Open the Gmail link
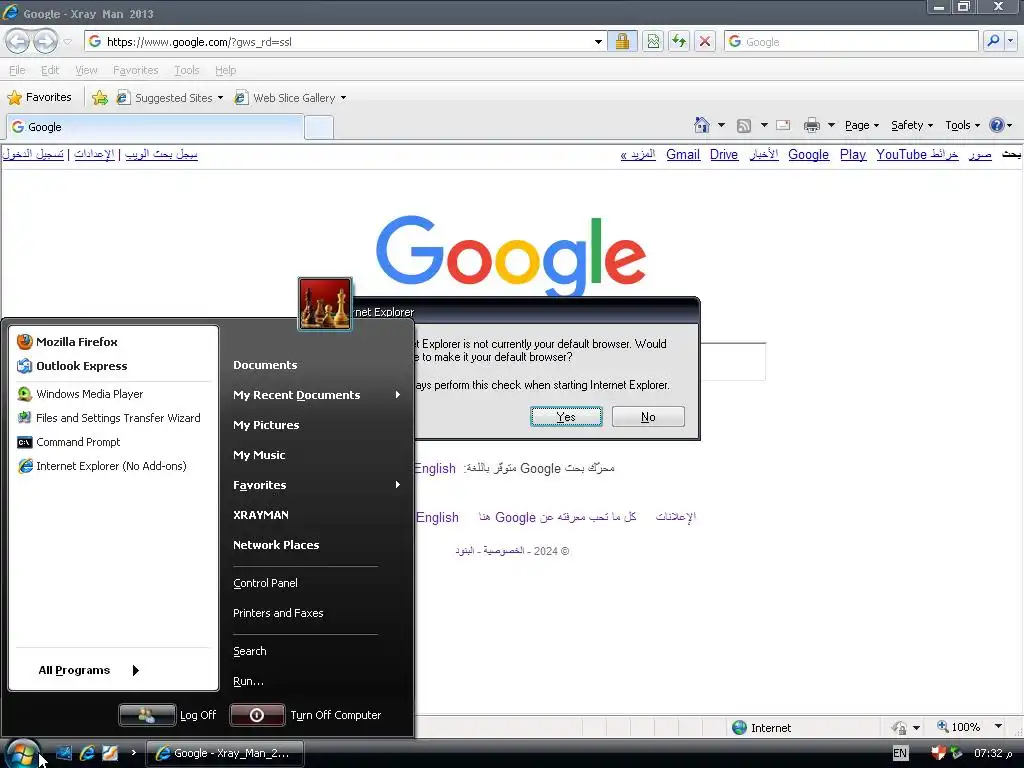This screenshot has width=1024, height=768. coord(683,155)
